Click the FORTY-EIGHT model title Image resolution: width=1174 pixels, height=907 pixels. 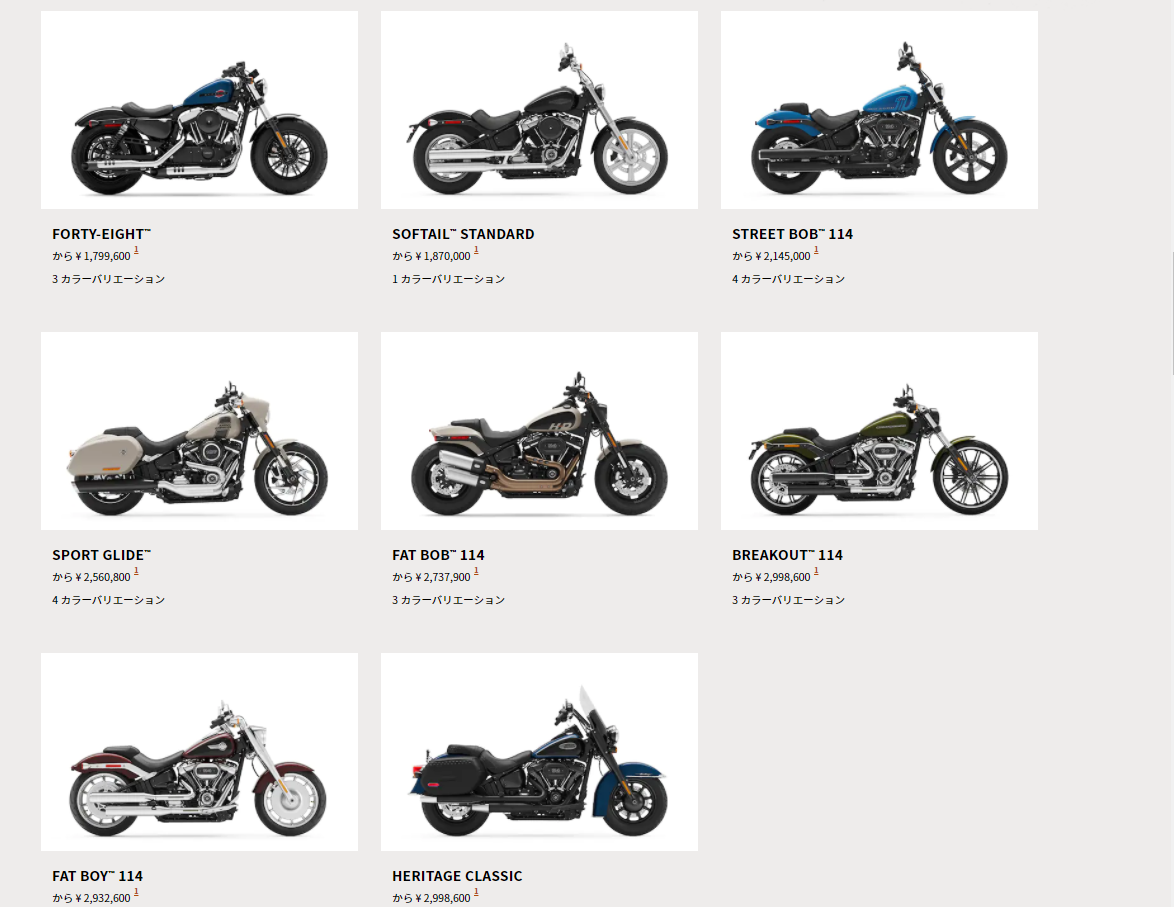pyautogui.click(x=102, y=234)
